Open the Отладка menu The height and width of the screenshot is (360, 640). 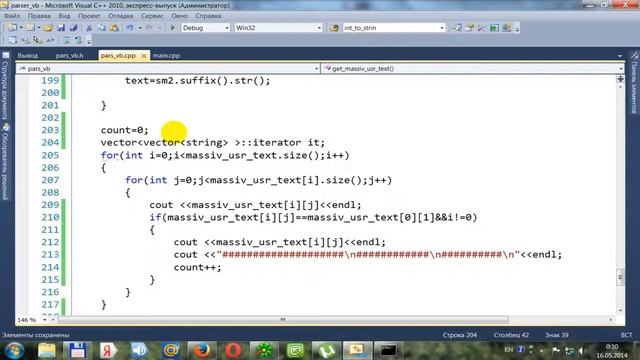(120, 16)
